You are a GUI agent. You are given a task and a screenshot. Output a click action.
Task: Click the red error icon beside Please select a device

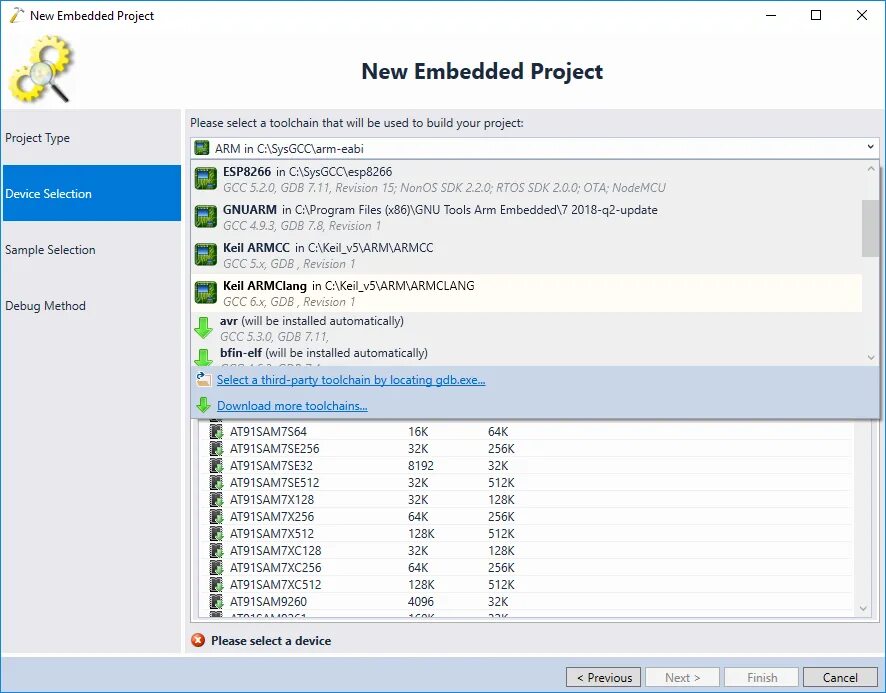click(198, 640)
